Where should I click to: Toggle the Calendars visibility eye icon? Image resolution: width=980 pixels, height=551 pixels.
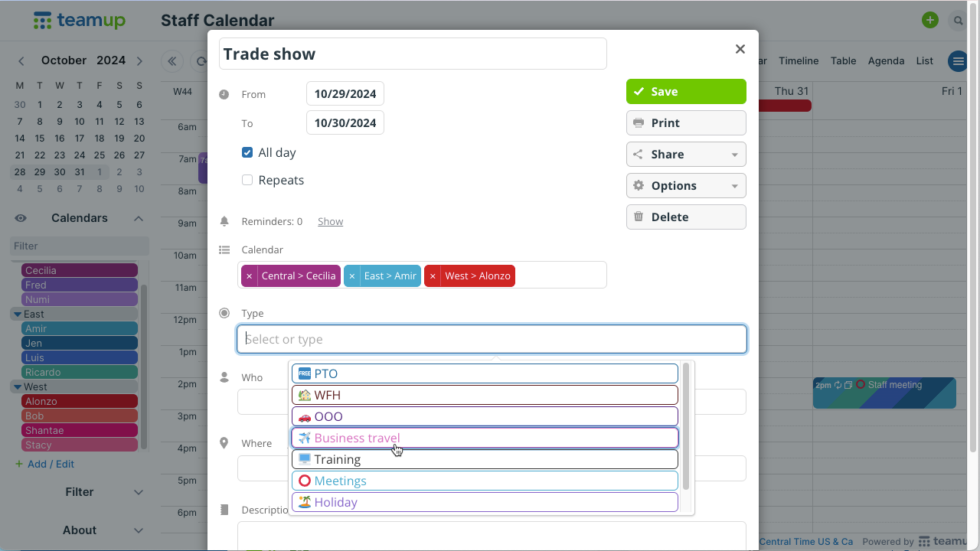click(20, 219)
